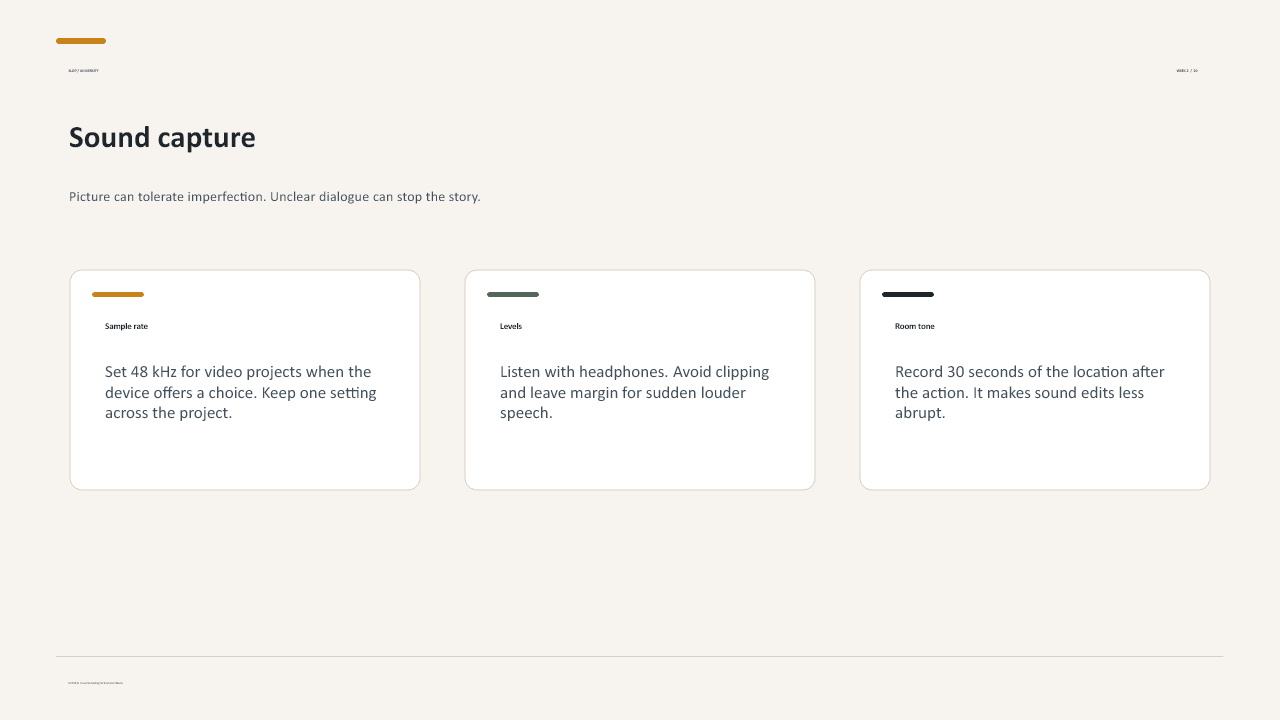Select the 'Listen with headphones' paragraph
1280x720 pixels.
pos(635,392)
